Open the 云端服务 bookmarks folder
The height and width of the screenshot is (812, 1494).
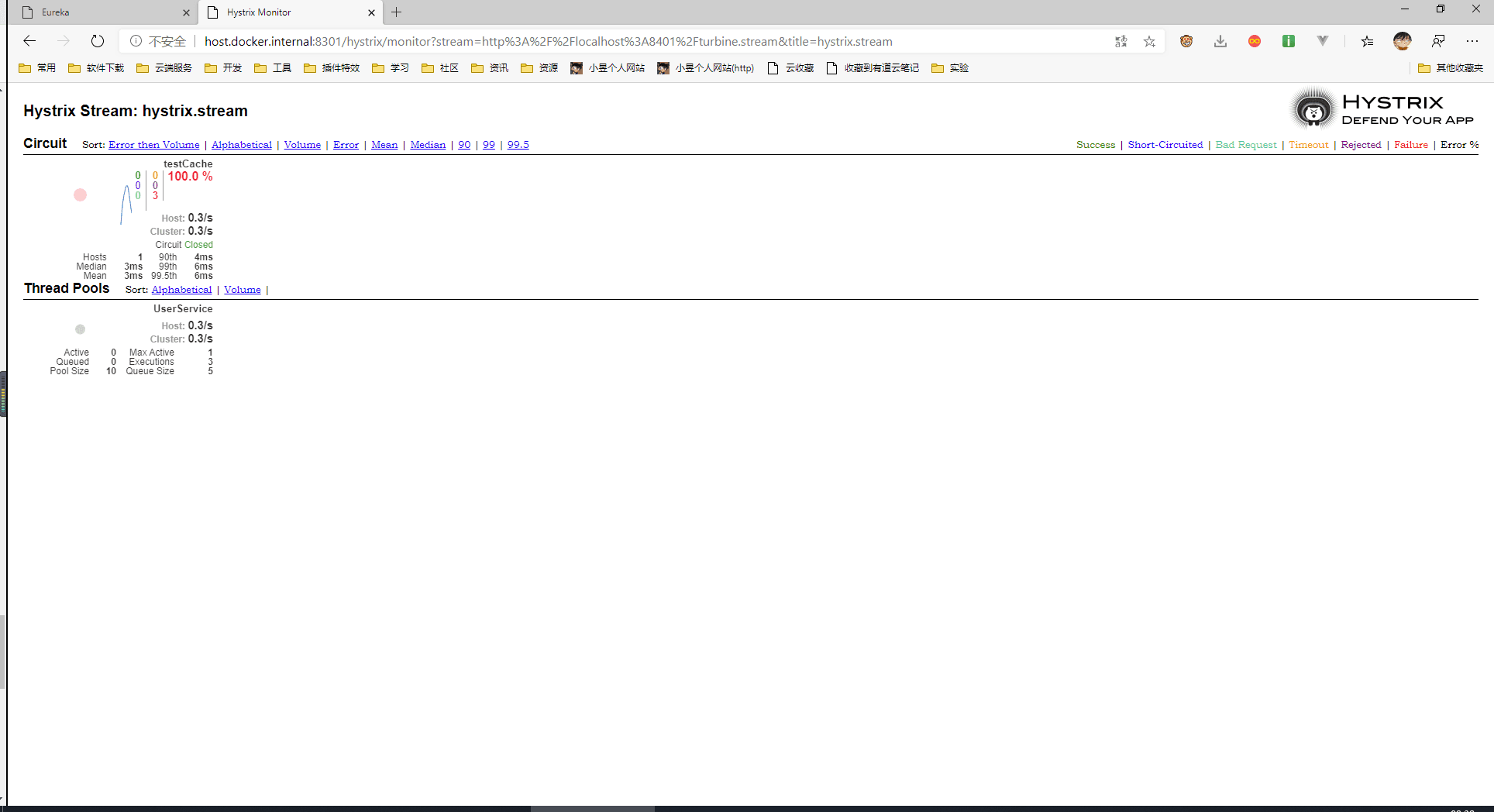[x=164, y=68]
